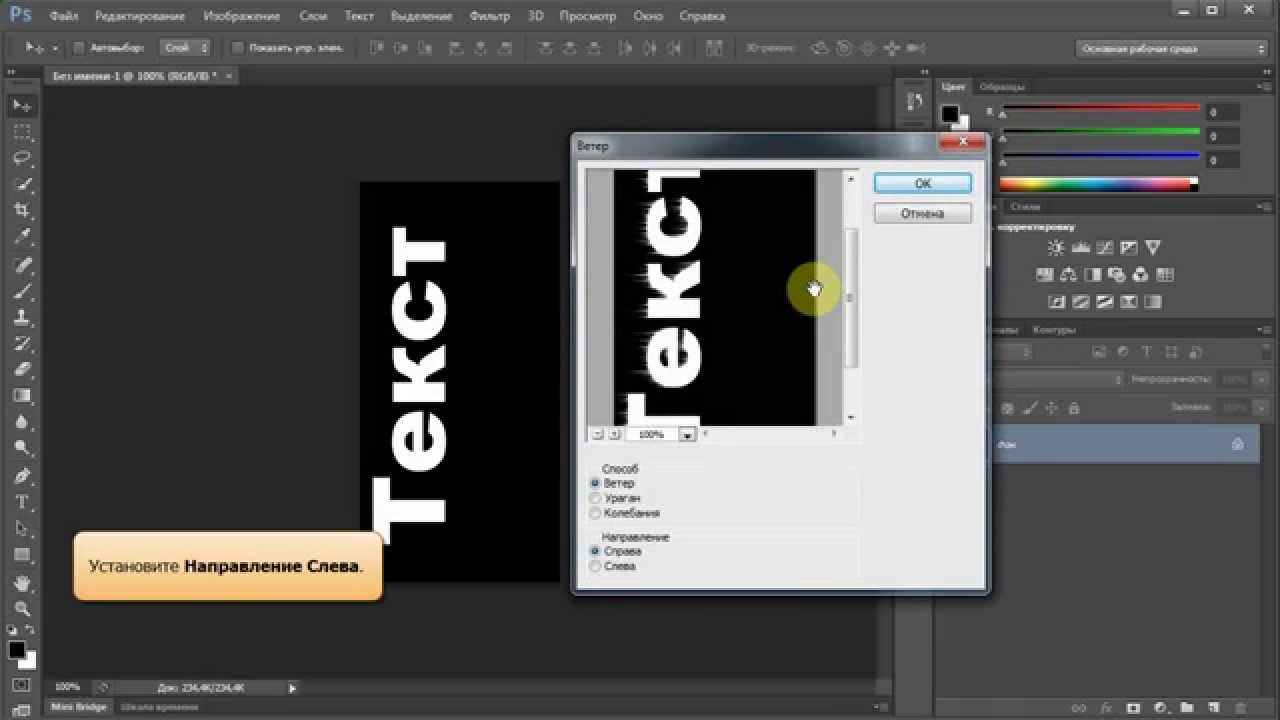This screenshot has height=720, width=1280.
Task: Click the foreground color swatch in toolbox
Action: (16, 650)
